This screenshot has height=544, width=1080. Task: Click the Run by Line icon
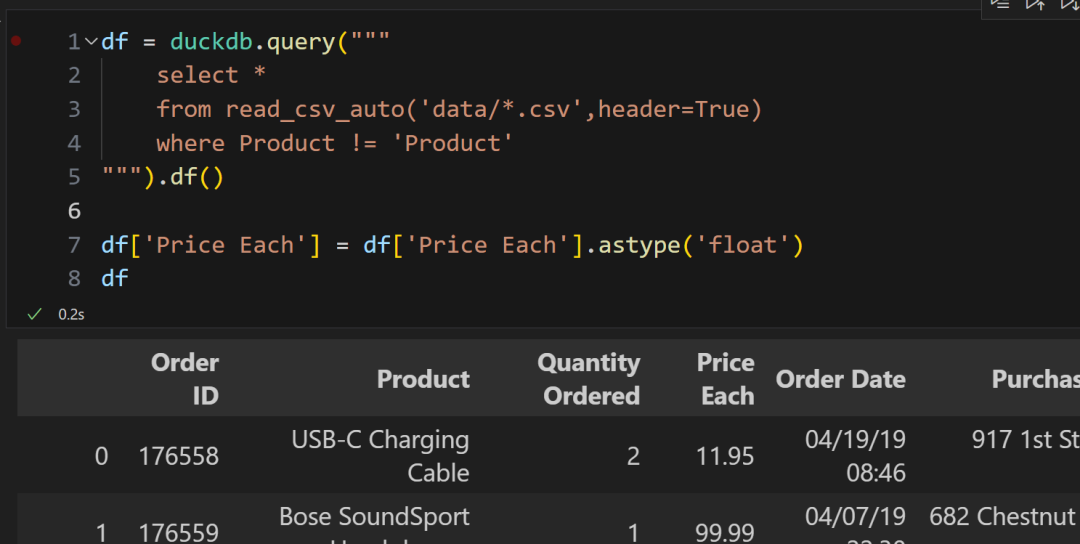[1000, 4]
